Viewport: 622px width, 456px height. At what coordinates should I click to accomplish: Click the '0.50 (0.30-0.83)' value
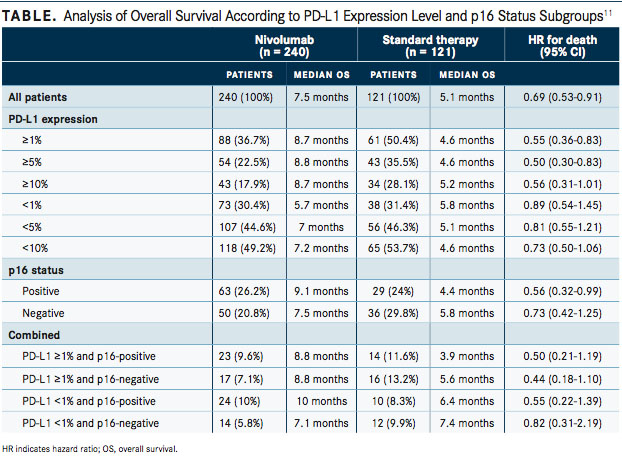pyautogui.click(x=562, y=162)
